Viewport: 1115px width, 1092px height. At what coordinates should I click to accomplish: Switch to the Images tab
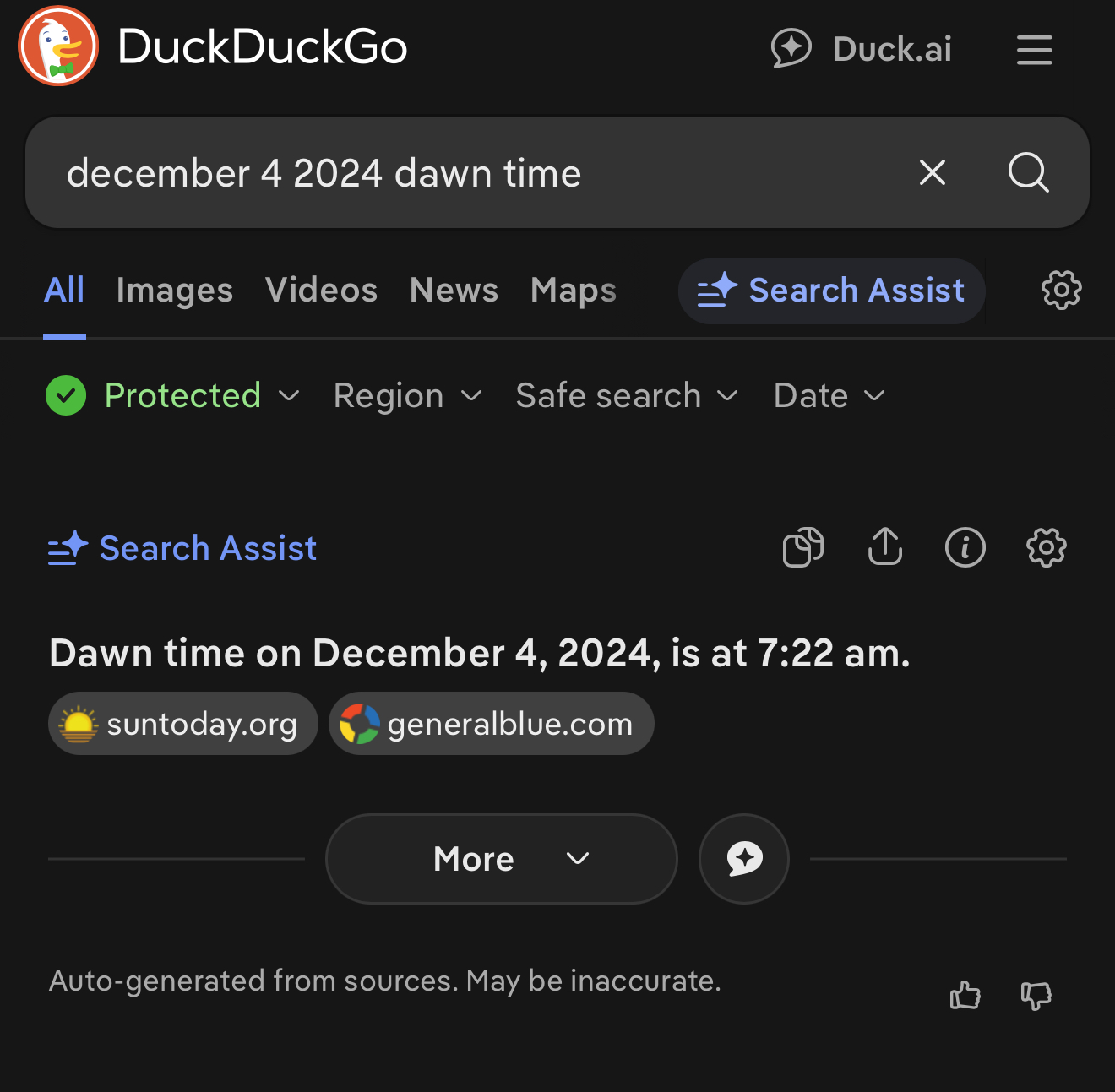[174, 291]
